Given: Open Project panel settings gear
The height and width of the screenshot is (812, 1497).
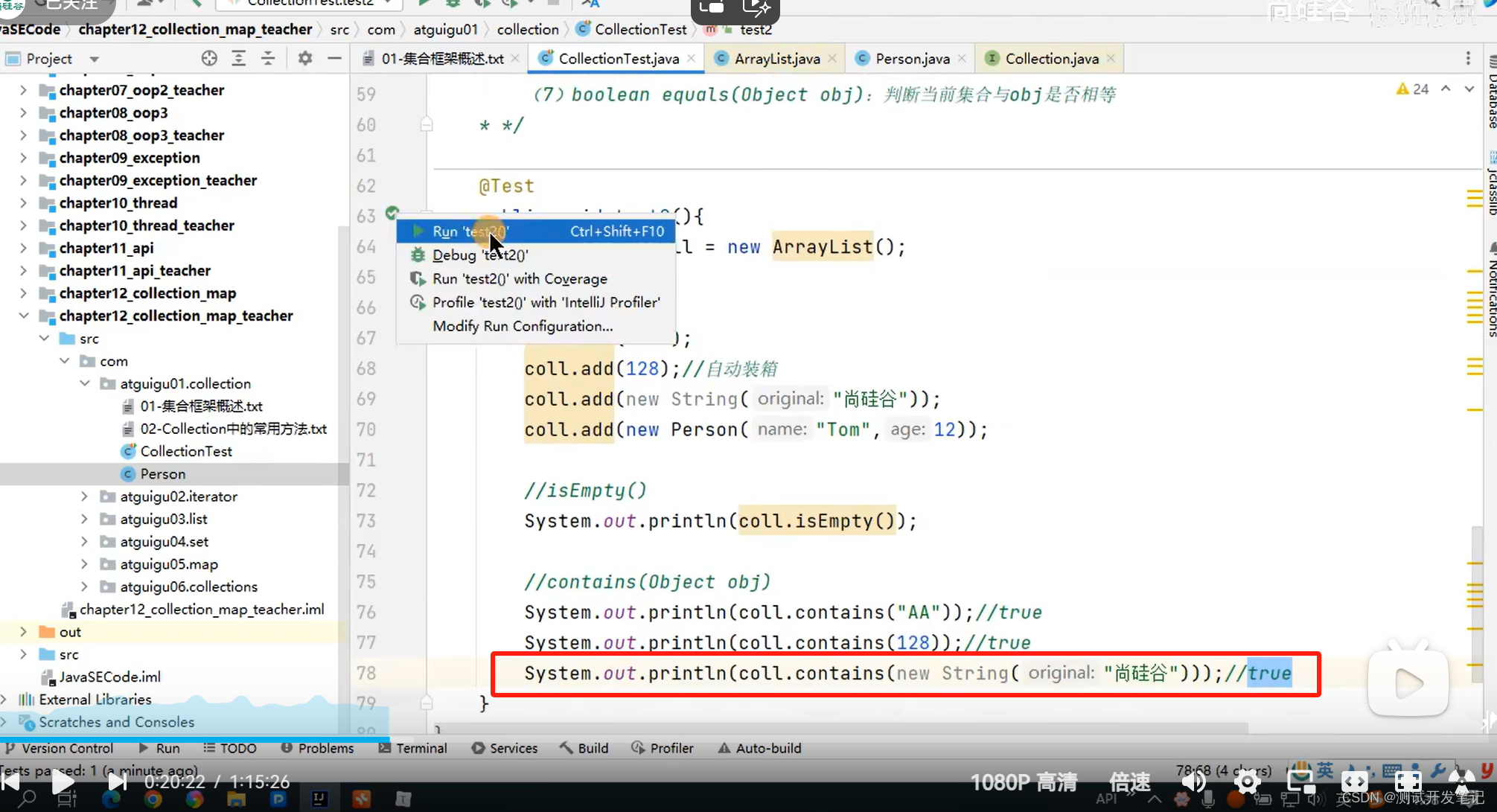Looking at the screenshot, I should click(304, 58).
